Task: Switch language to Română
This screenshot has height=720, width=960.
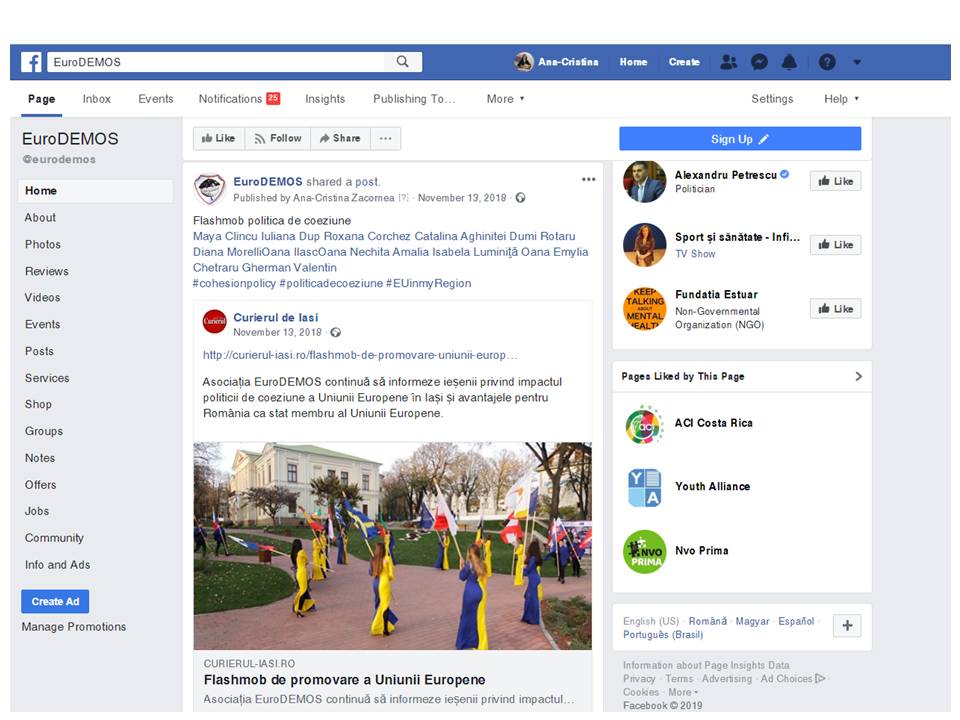Action: click(x=708, y=621)
